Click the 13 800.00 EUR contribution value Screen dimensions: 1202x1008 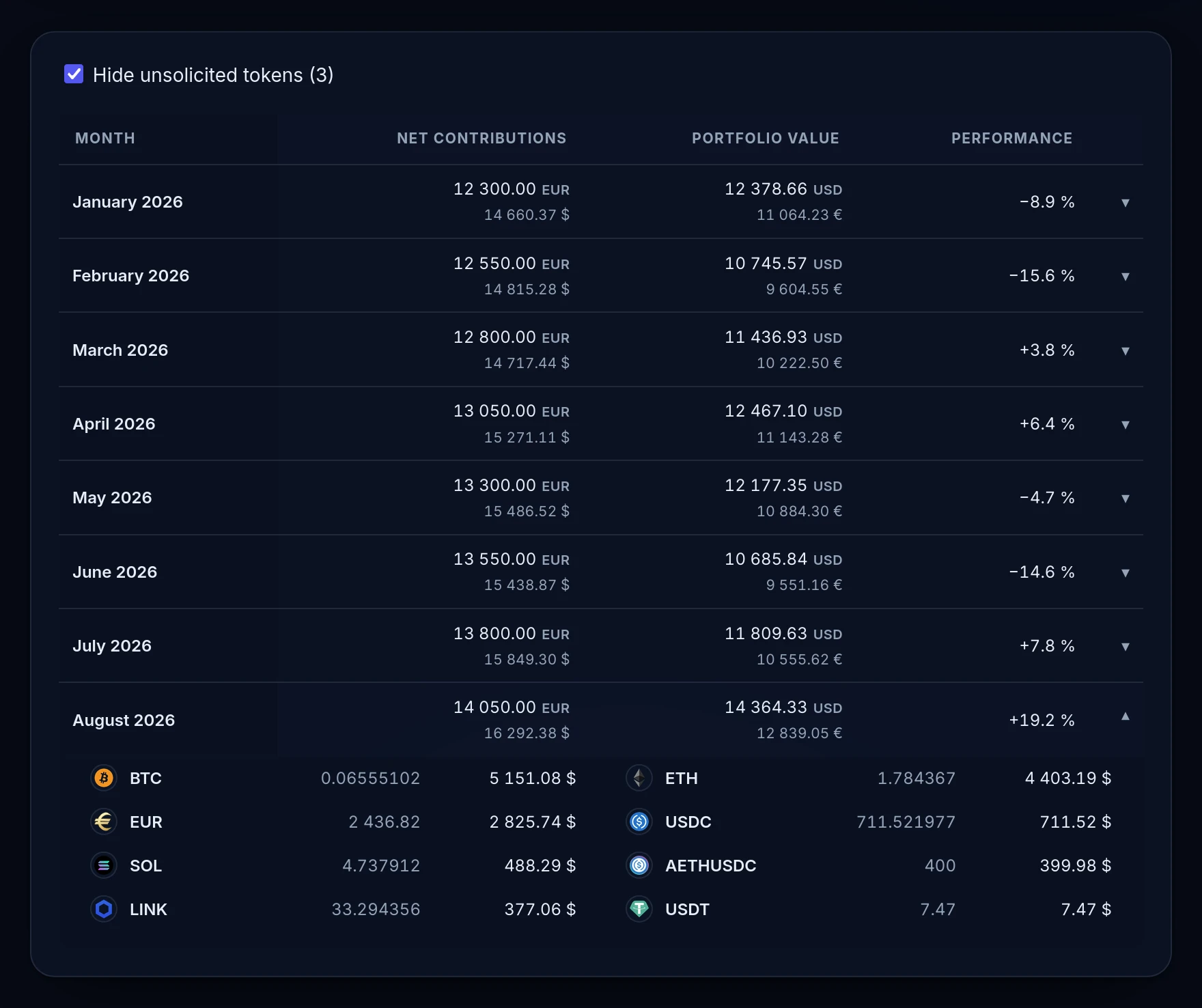(x=512, y=634)
